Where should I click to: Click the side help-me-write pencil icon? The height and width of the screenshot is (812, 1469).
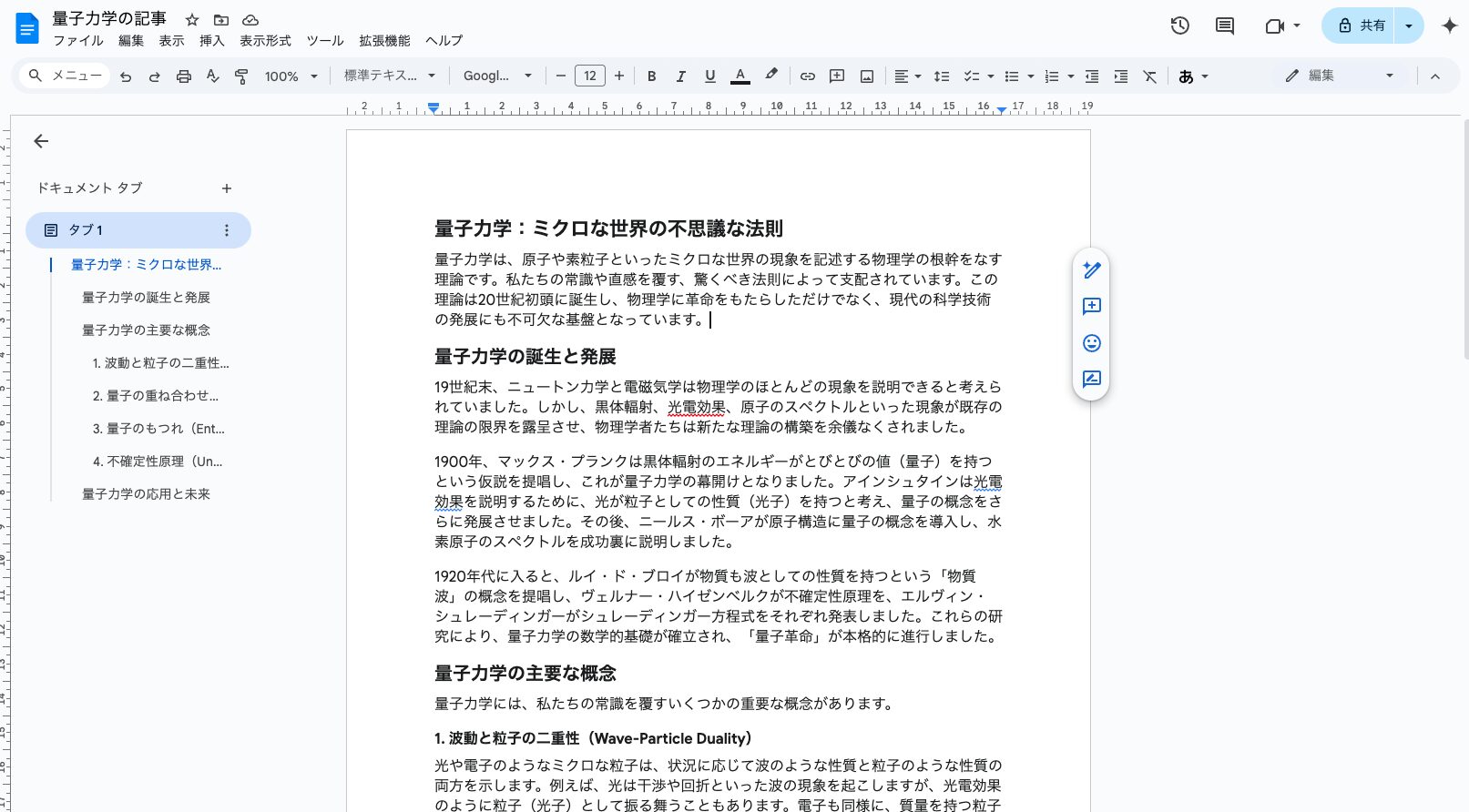point(1092,269)
